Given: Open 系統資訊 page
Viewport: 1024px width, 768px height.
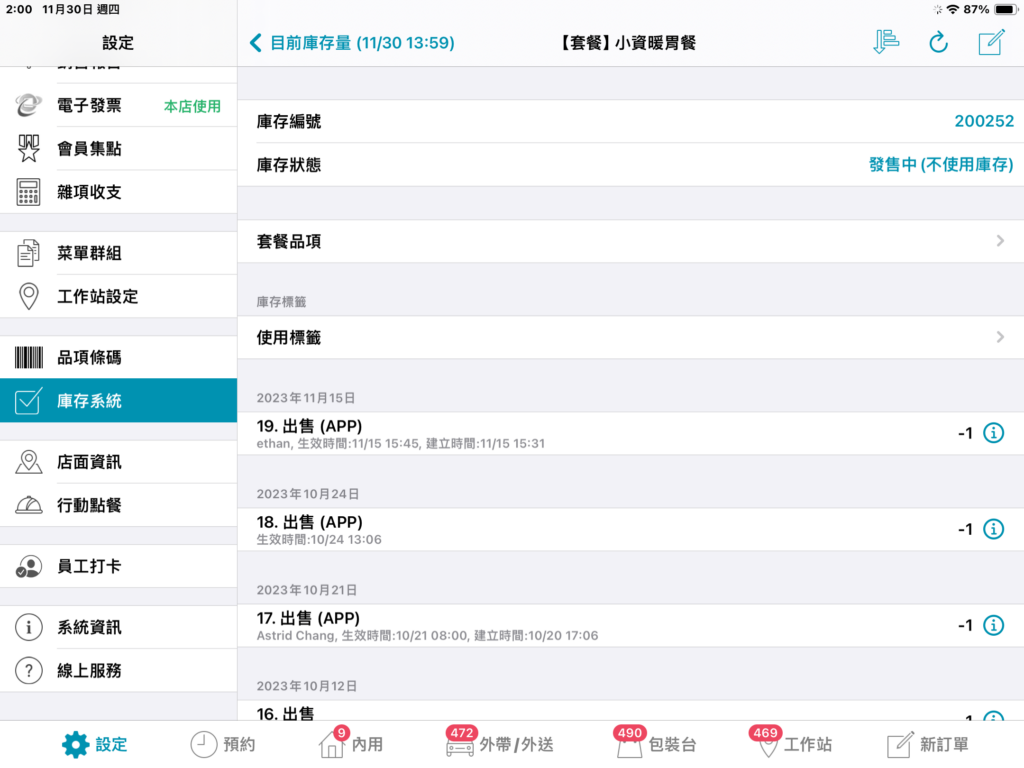Looking at the screenshot, I should tap(118, 627).
